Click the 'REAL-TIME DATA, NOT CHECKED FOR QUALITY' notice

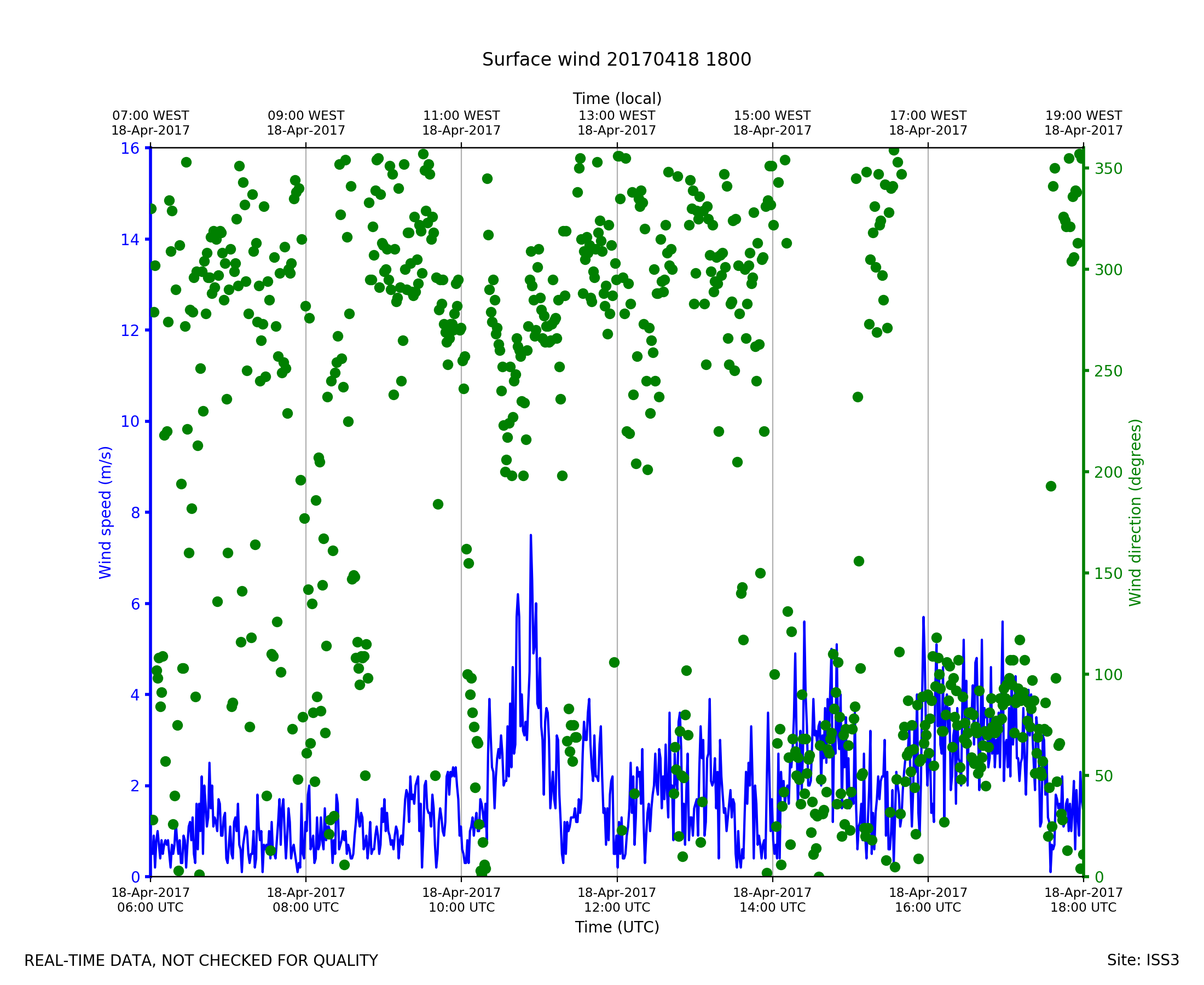(201, 961)
